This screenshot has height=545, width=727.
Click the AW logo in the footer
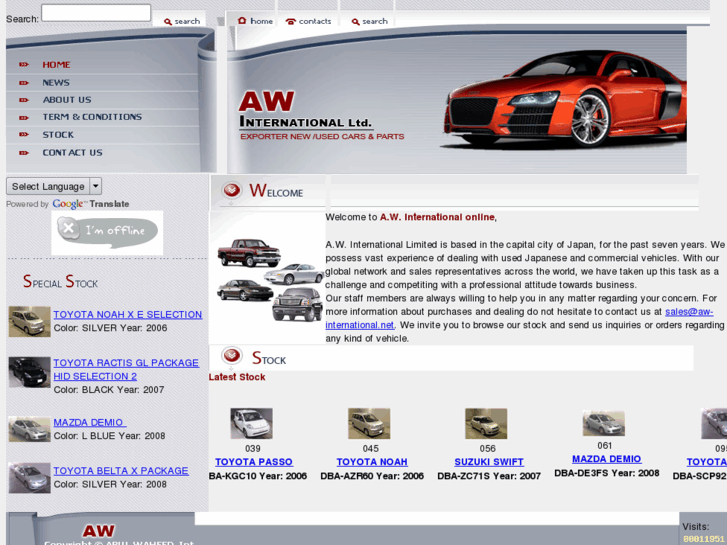99,531
